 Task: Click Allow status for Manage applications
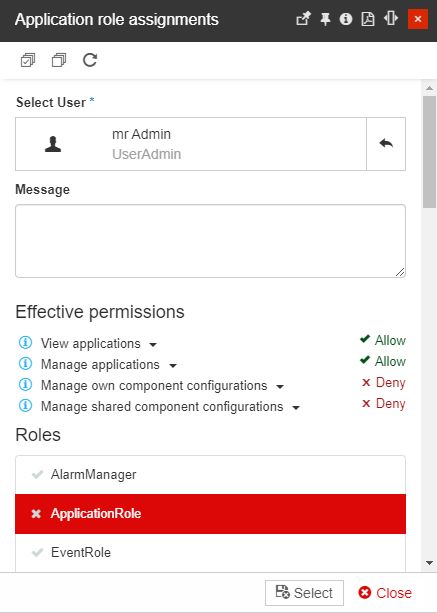tap(383, 361)
